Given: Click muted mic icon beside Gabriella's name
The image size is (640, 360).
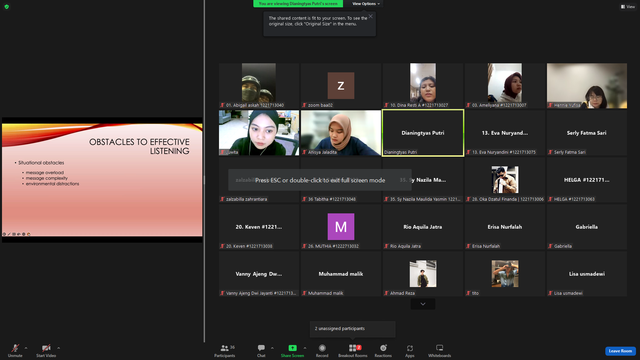Looking at the screenshot, I should pos(551,246).
